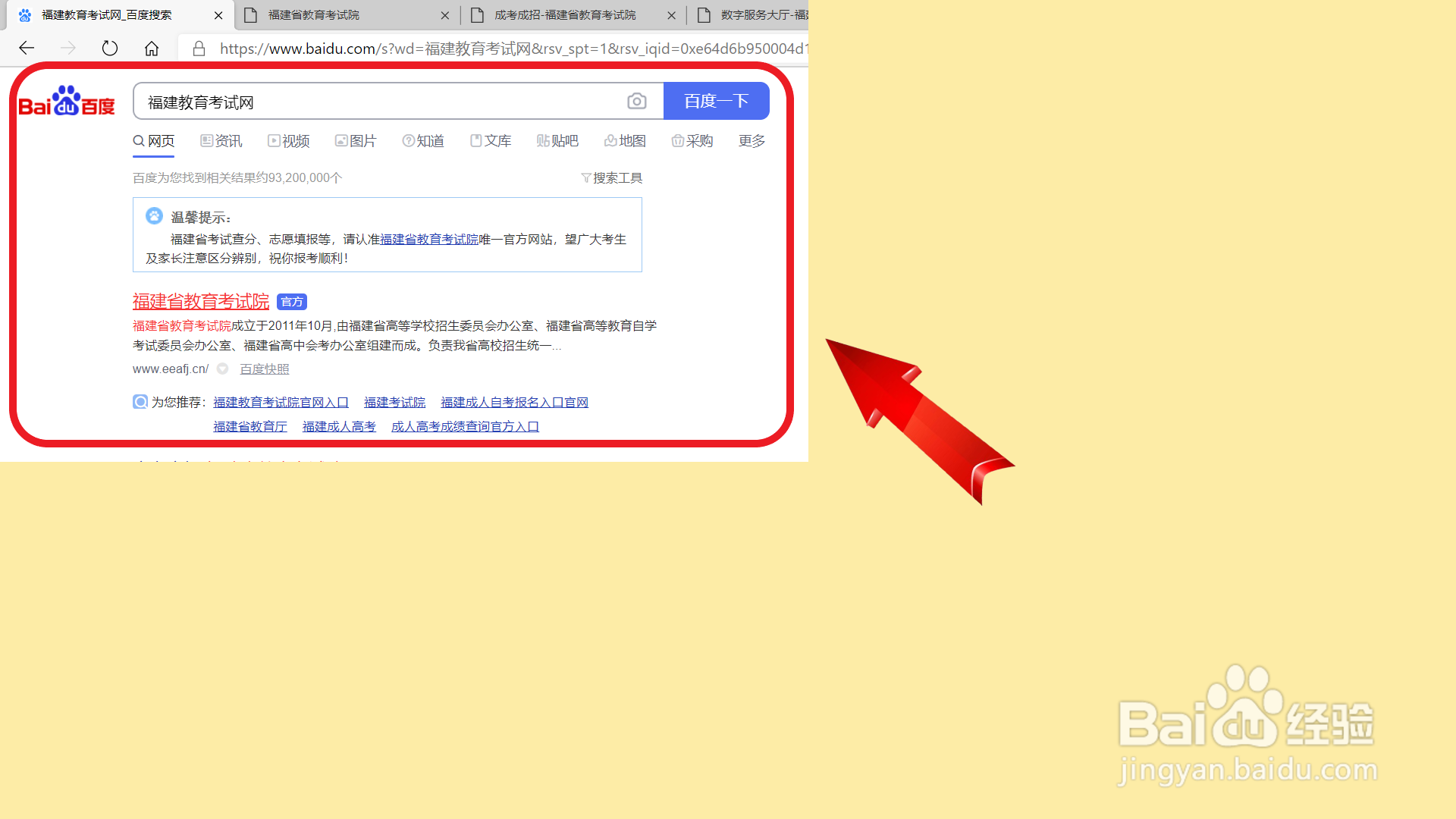
Task: Select the 视频 search category
Action: 289,141
